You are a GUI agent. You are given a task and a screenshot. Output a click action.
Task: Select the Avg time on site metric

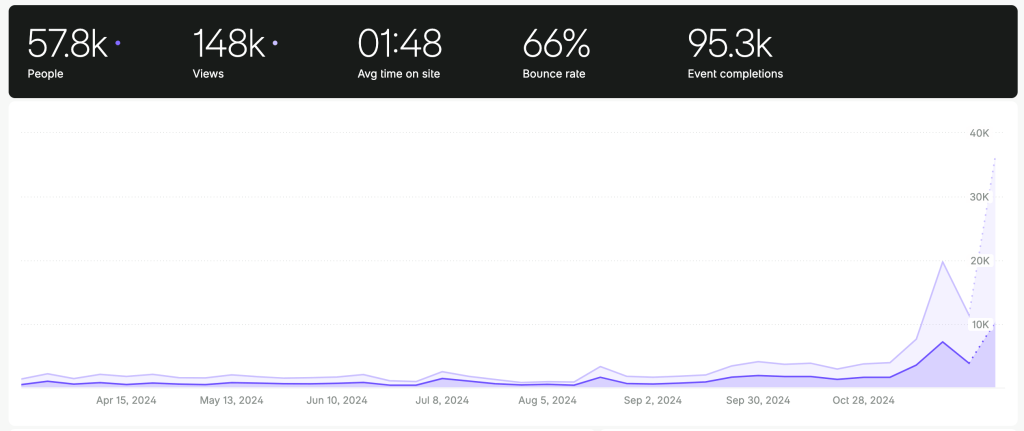[x=400, y=52]
